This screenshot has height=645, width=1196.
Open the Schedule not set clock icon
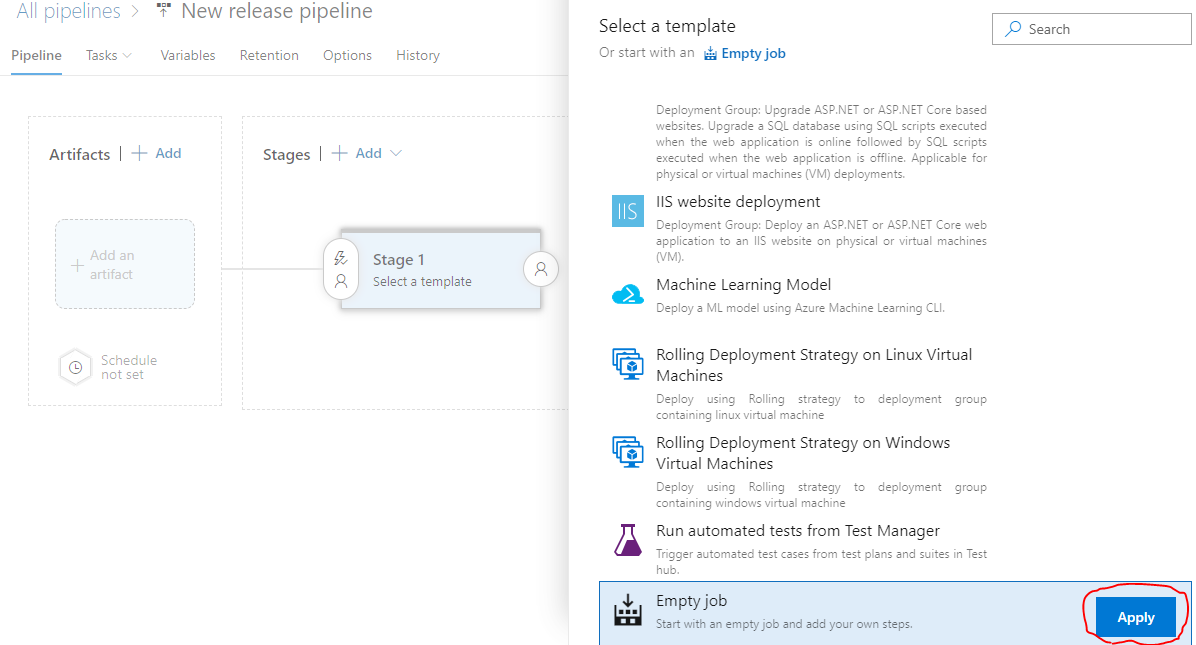pyautogui.click(x=76, y=367)
